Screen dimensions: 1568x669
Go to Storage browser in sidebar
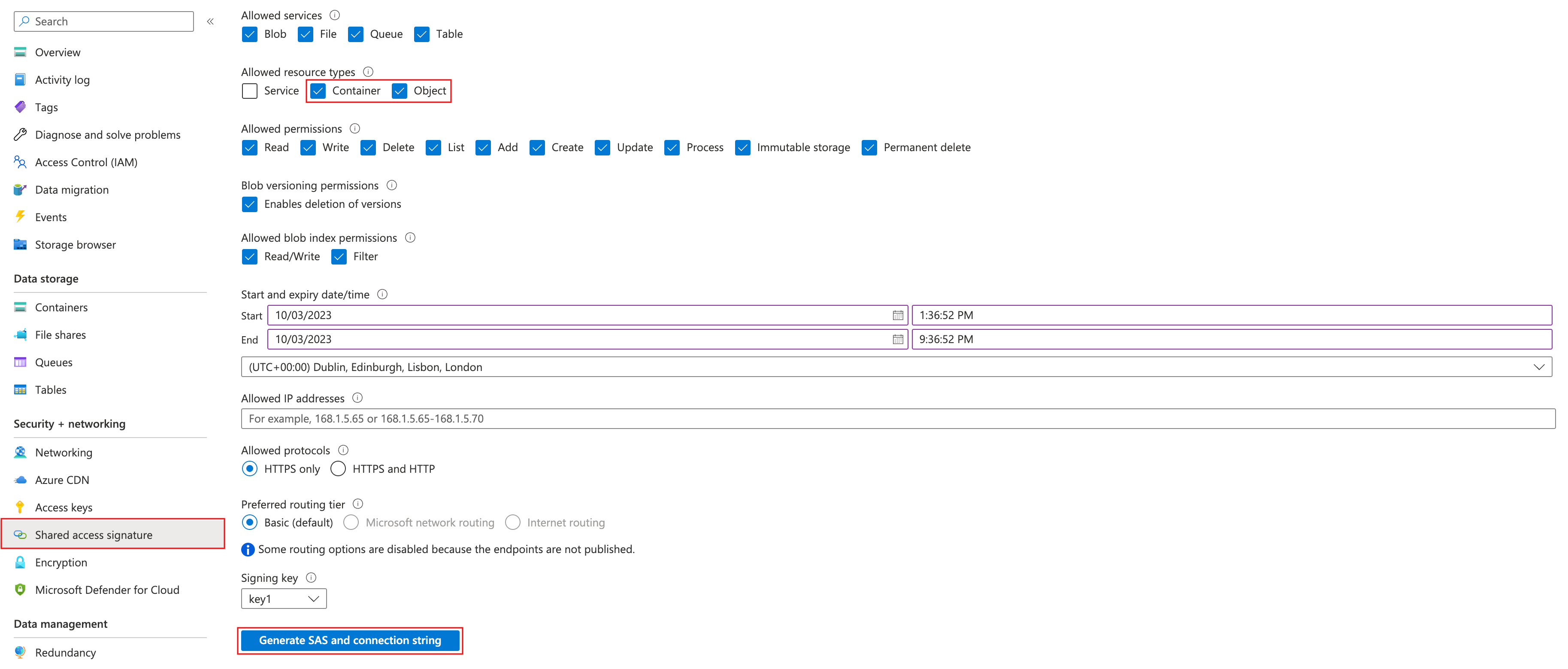pos(76,244)
